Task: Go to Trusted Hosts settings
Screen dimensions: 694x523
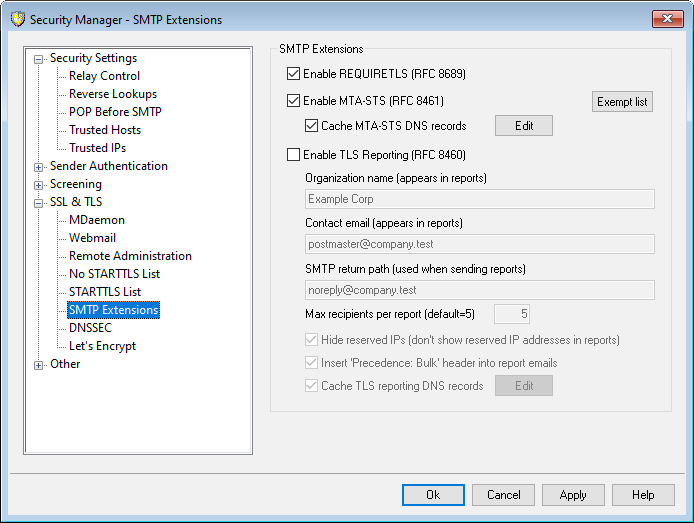Action: [104, 130]
